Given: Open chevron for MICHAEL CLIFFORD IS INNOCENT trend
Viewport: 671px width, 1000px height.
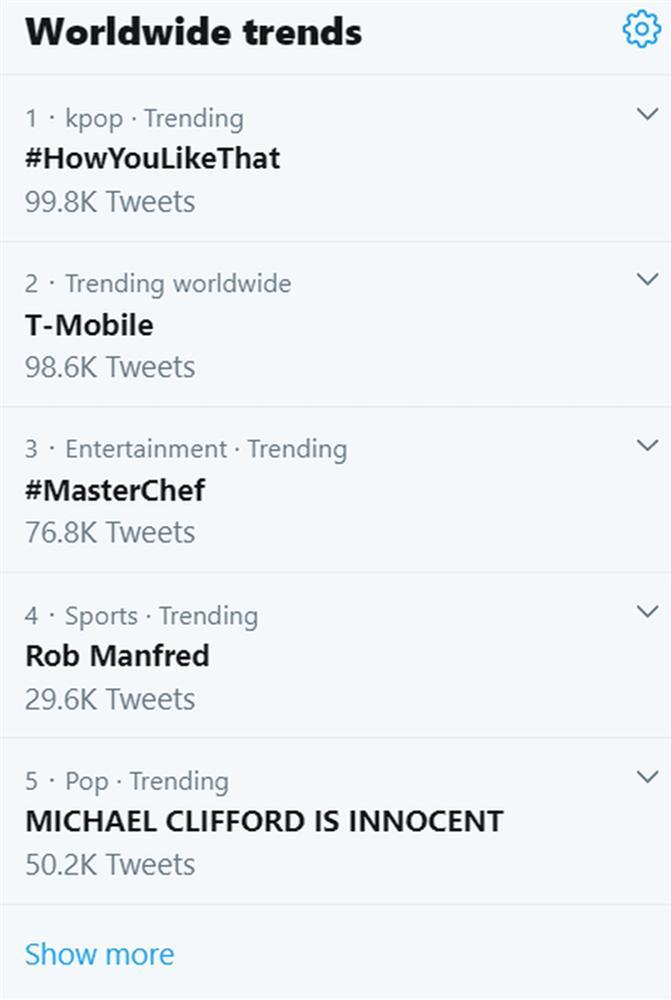Looking at the screenshot, I should tap(647, 776).
